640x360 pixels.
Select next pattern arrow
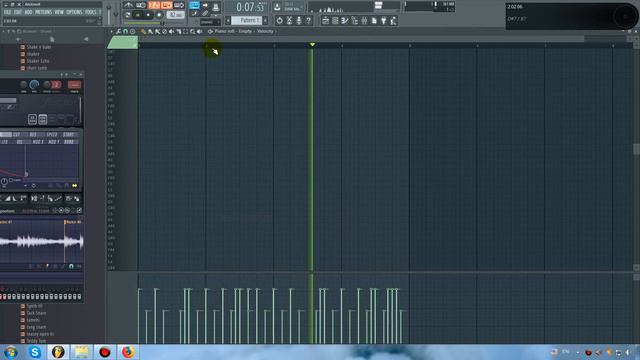click(265, 20)
